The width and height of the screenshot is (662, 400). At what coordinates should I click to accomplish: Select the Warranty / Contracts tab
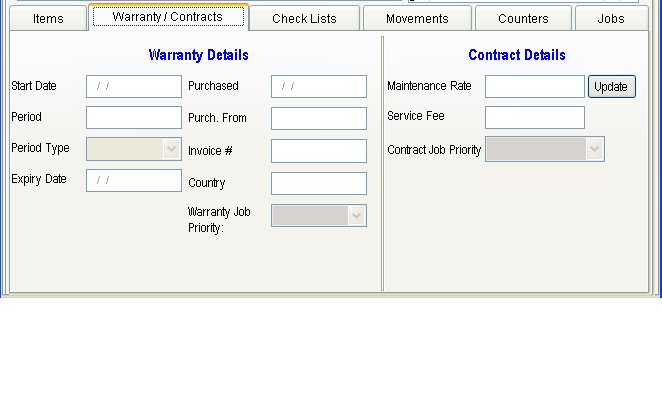click(x=167, y=18)
